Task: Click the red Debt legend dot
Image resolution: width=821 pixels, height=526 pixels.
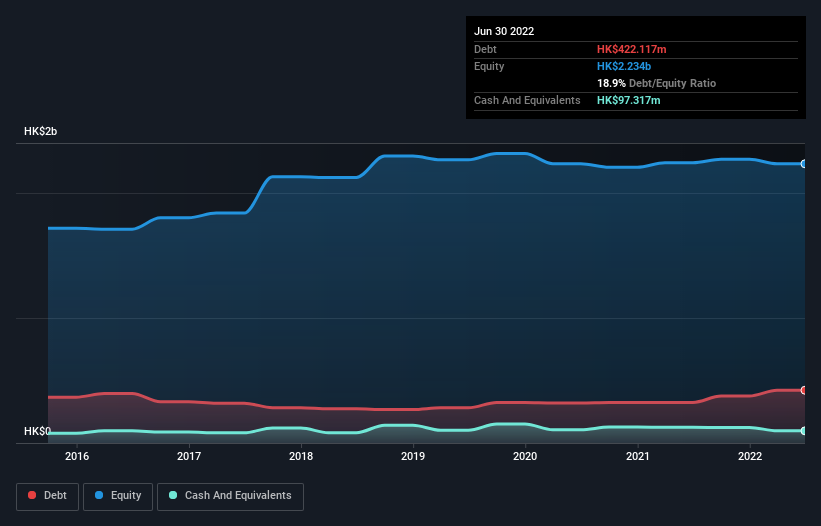Action: (32, 495)
